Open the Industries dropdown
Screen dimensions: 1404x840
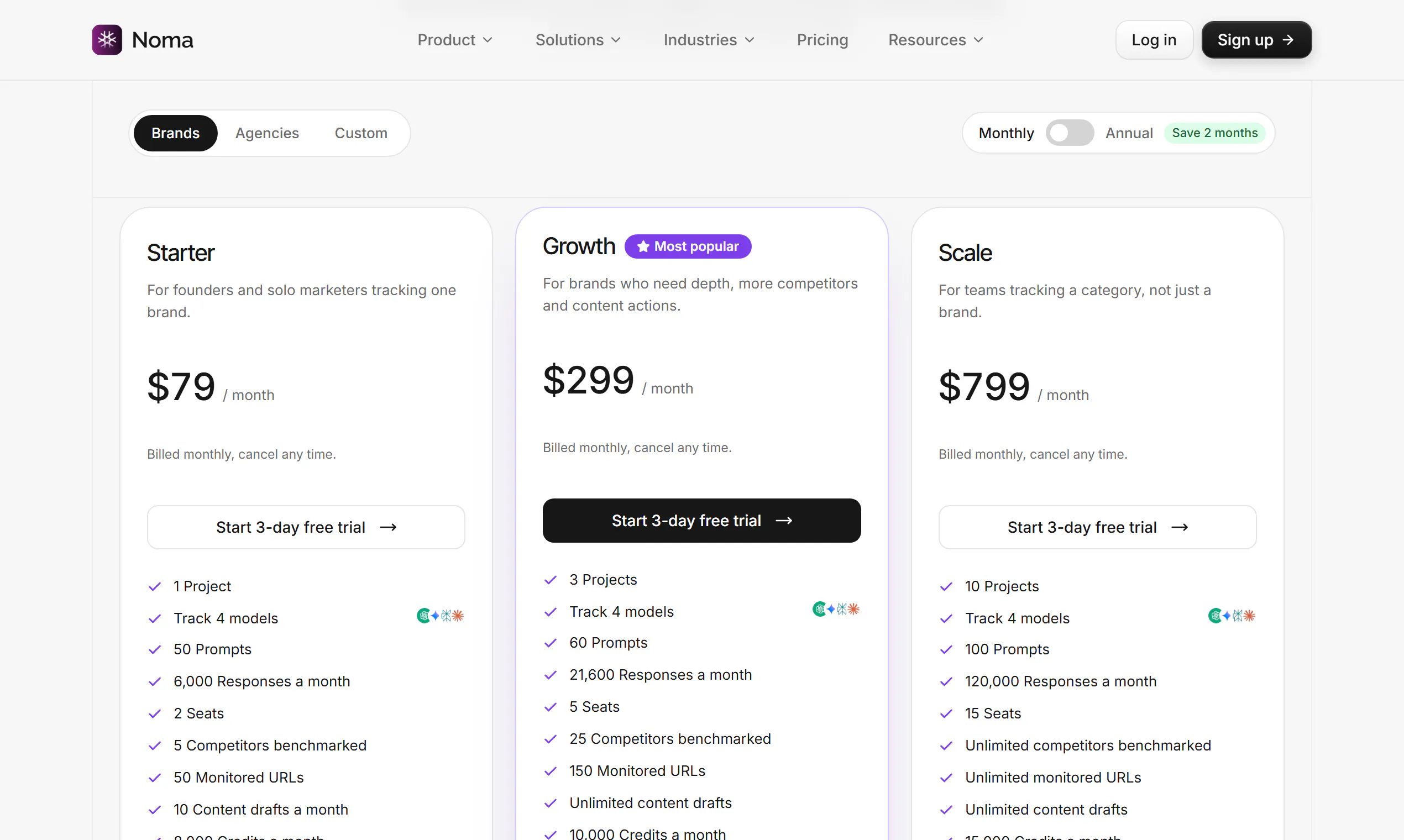pos(709,40)
